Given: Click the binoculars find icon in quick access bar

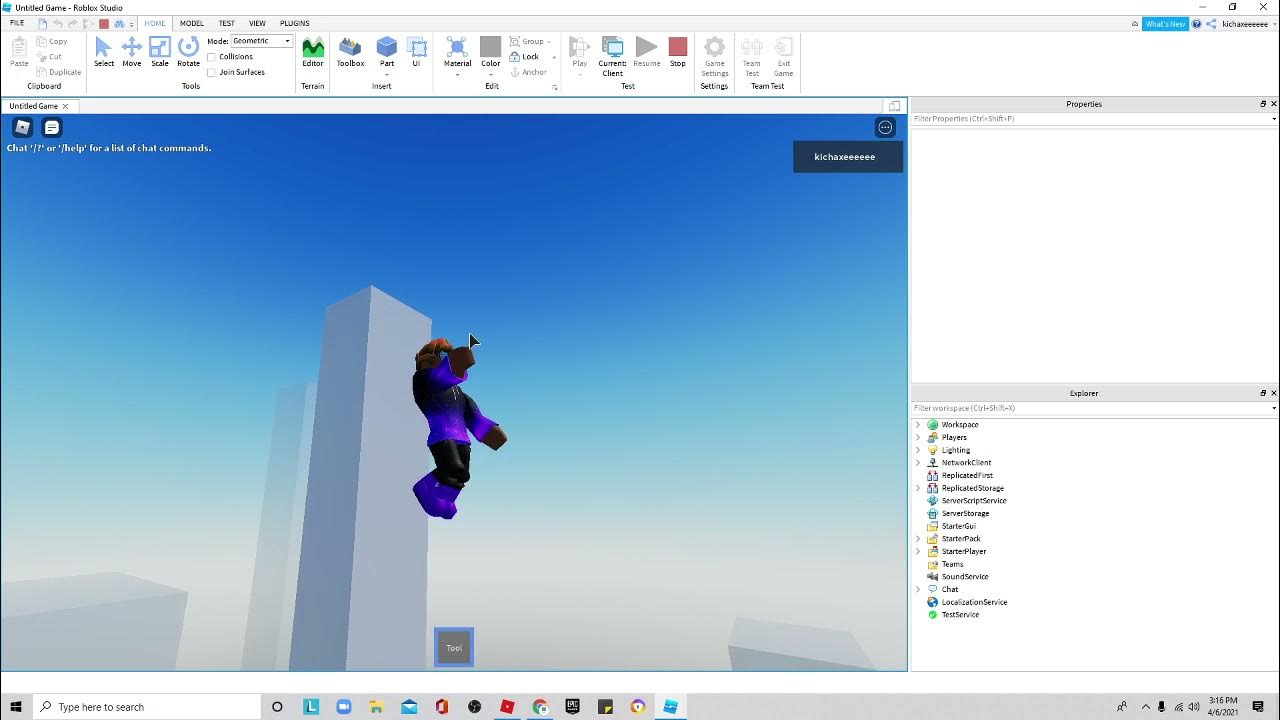Looking at the screenshot, I should point(118,23).
